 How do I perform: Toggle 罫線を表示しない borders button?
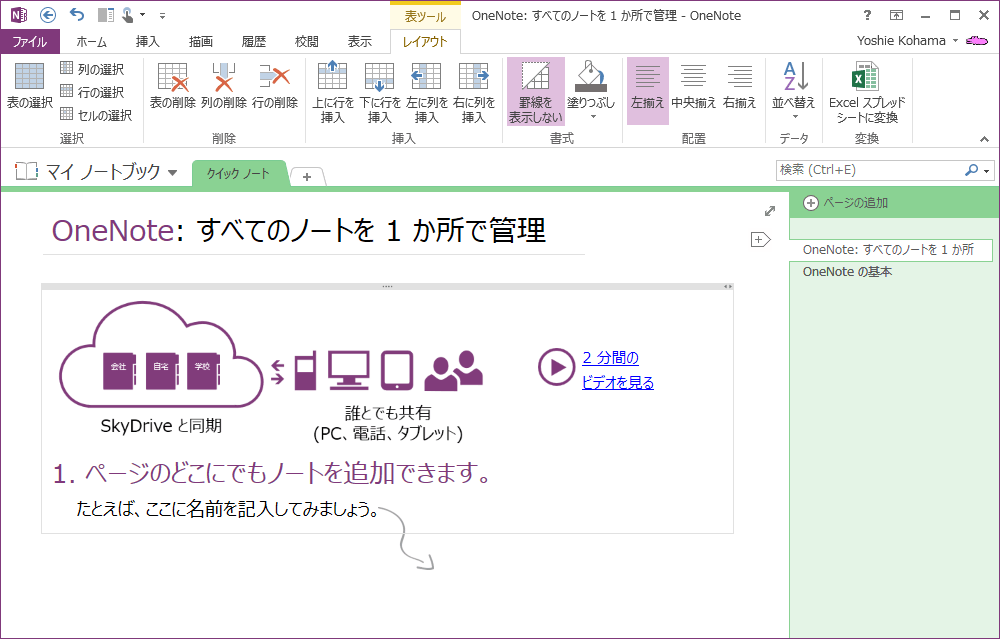coord(536,92)
